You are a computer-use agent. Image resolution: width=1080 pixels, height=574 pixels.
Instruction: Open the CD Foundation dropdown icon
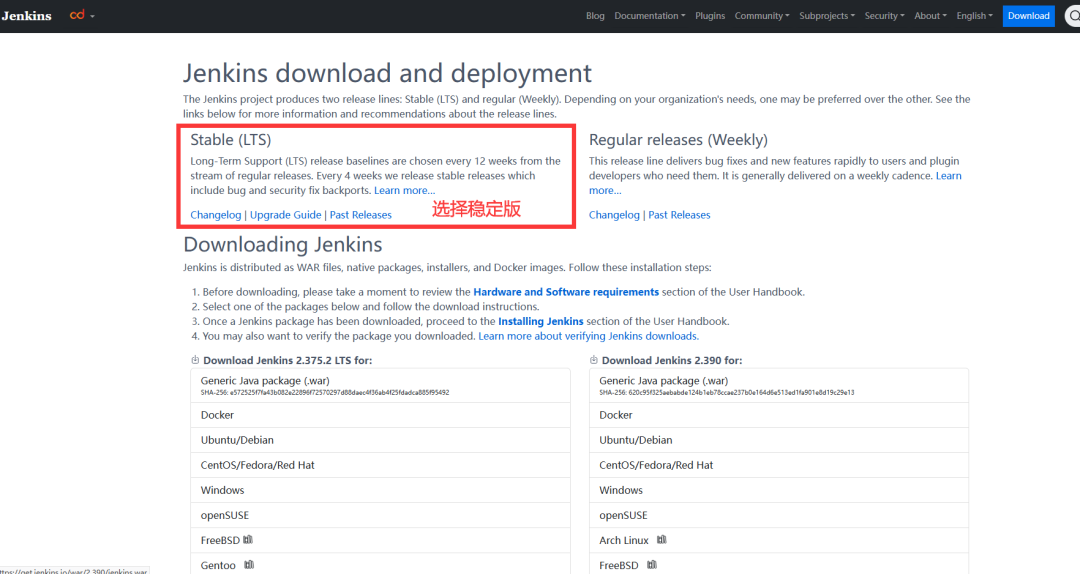[81, 15]
